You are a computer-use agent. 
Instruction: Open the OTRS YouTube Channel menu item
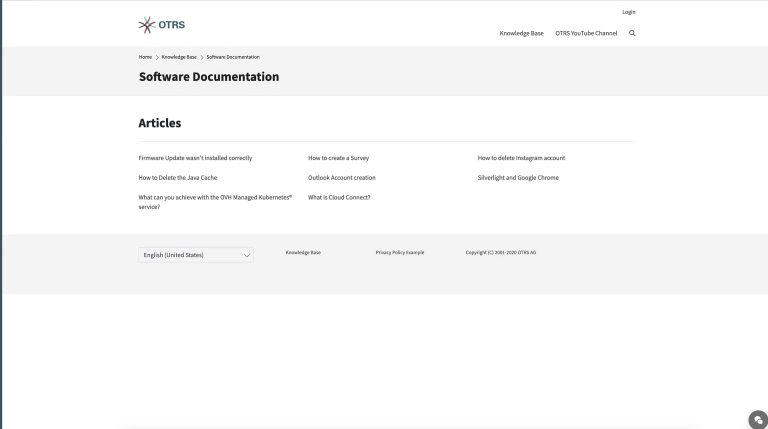tap(586, 33)
